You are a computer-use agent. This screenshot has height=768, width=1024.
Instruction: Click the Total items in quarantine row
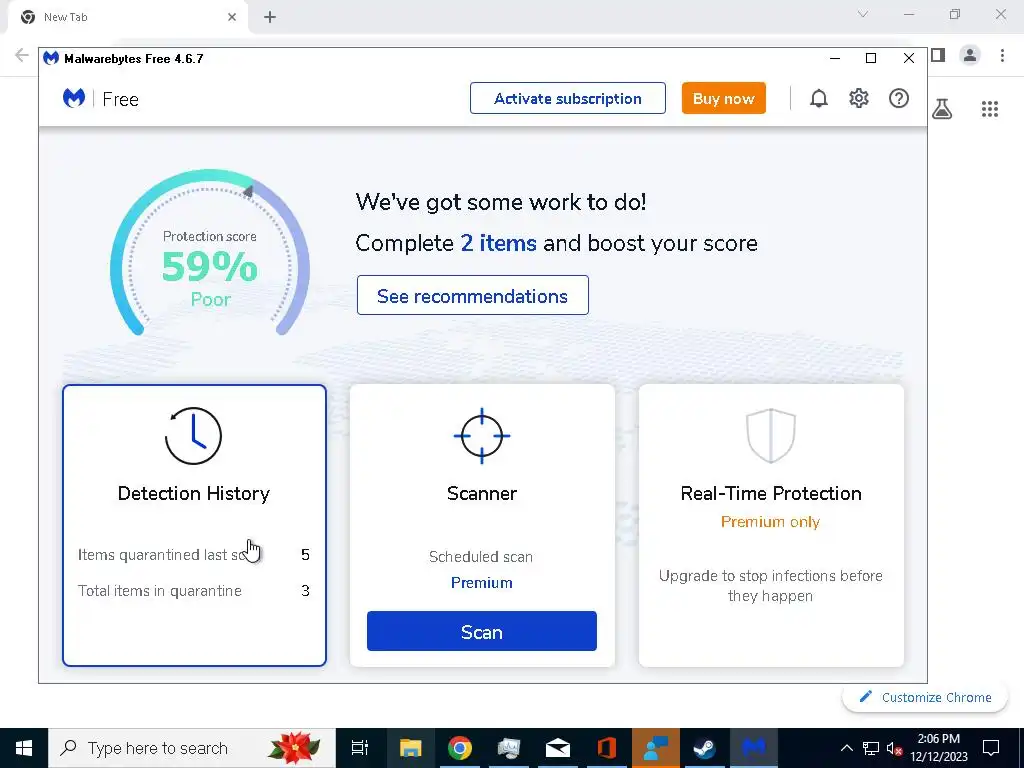(x=193, y=590)
